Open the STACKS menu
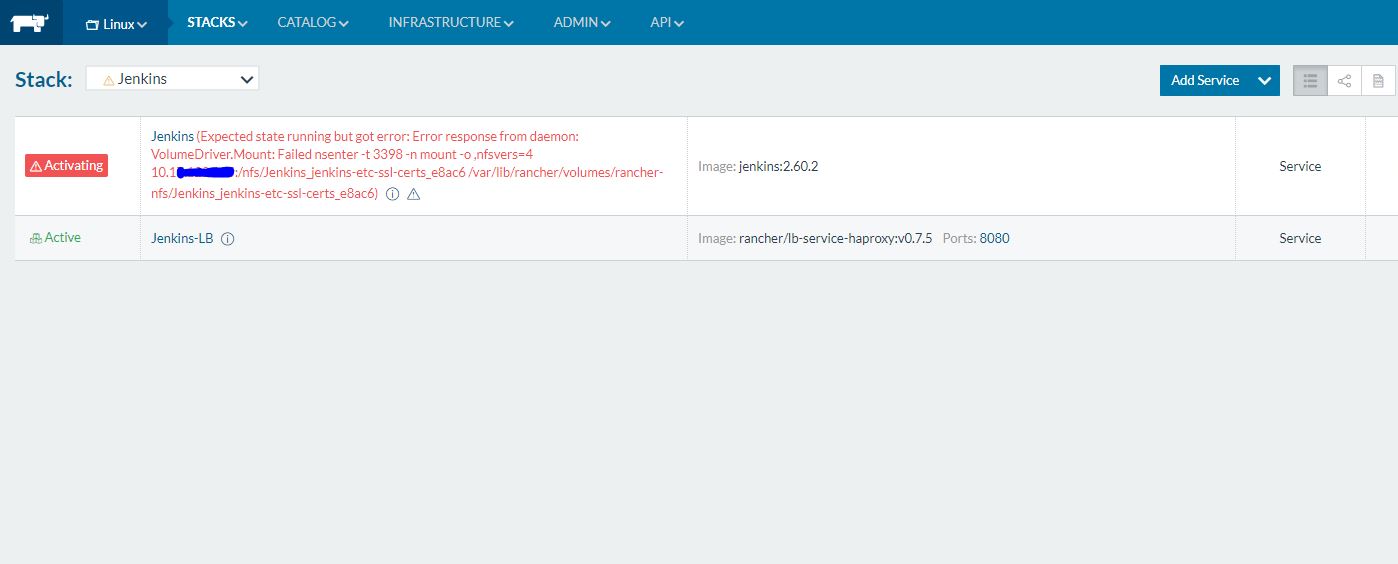The width and height of the screenshot is (1398, 564). coord(217,22)
